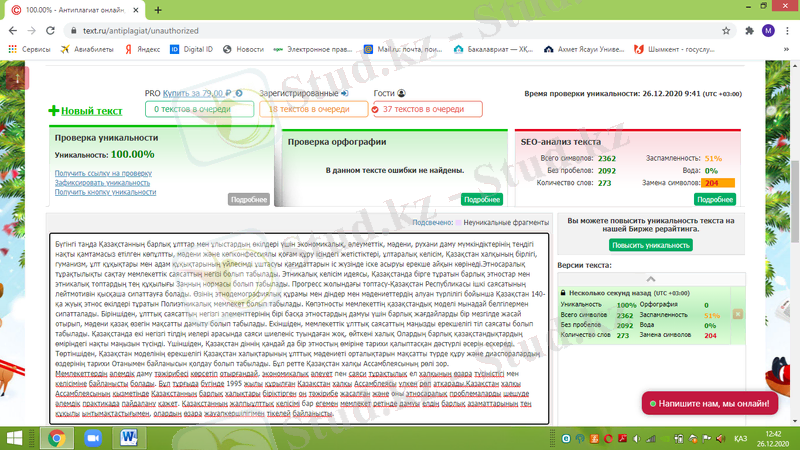
Task: Open Chrome from the taskbar
Action: point(57,438)
